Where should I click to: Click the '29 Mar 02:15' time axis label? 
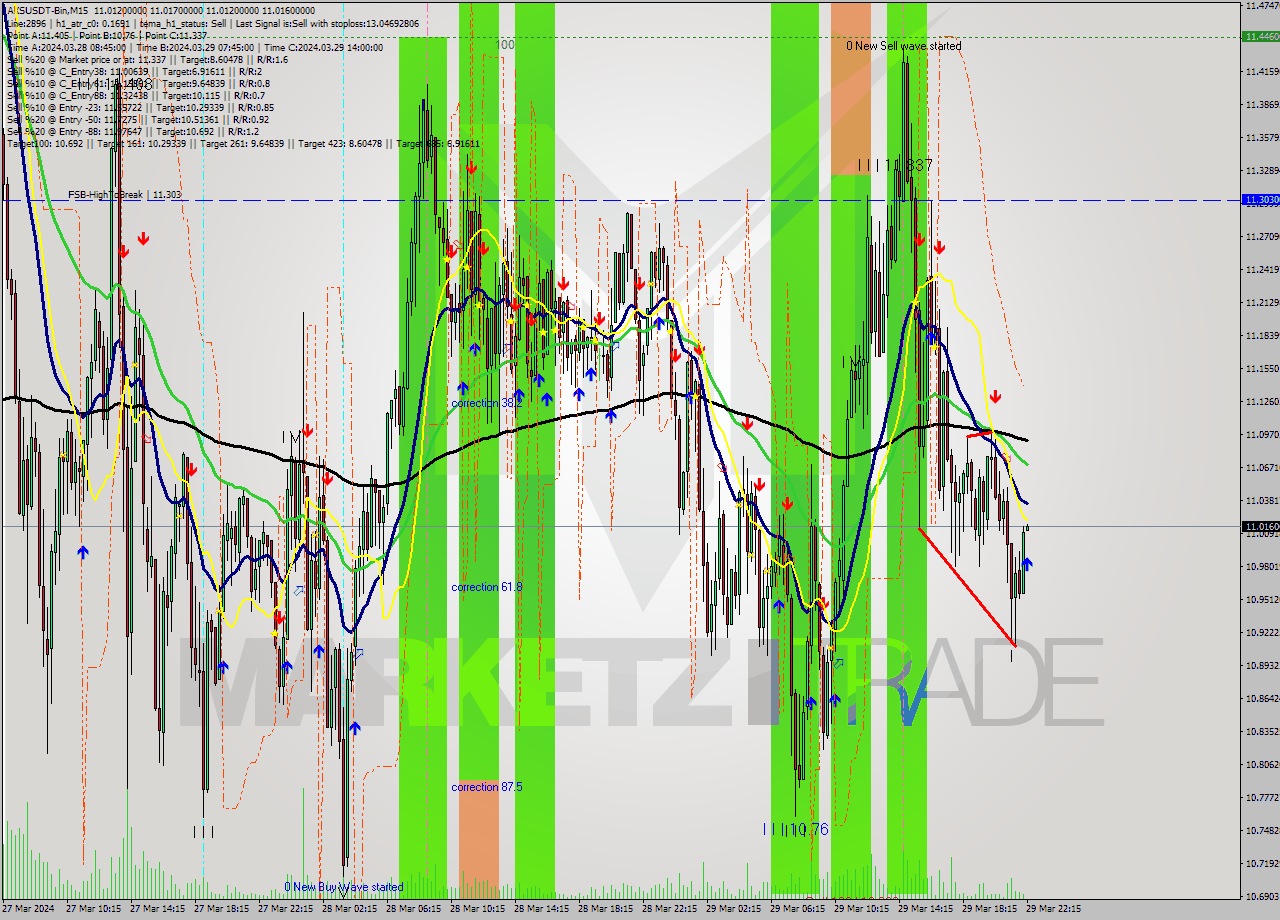pyautogui.click(x=733, y=909)
